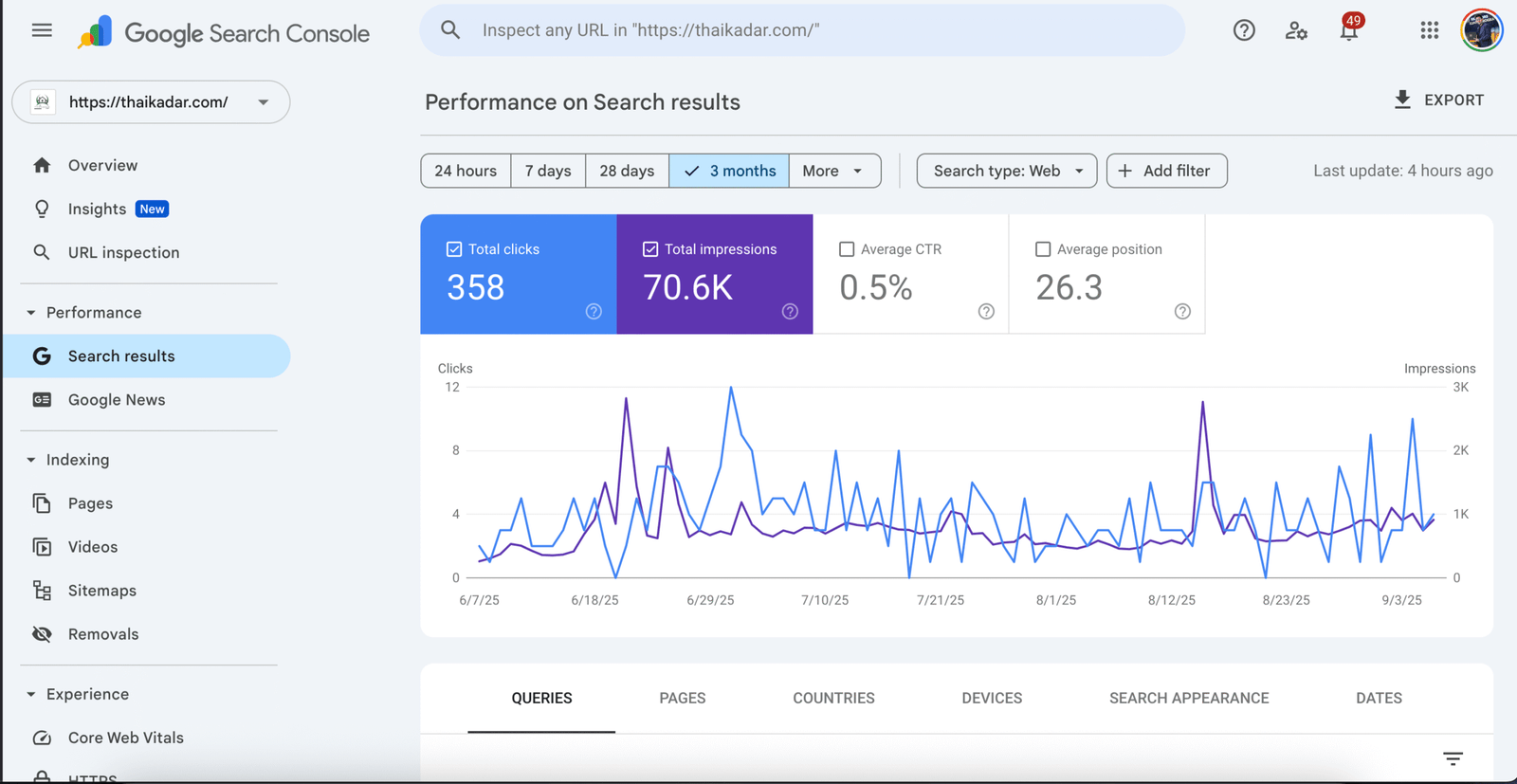
Task: Click the Insights lightbulb icon
Action: [x=42, y=209]
